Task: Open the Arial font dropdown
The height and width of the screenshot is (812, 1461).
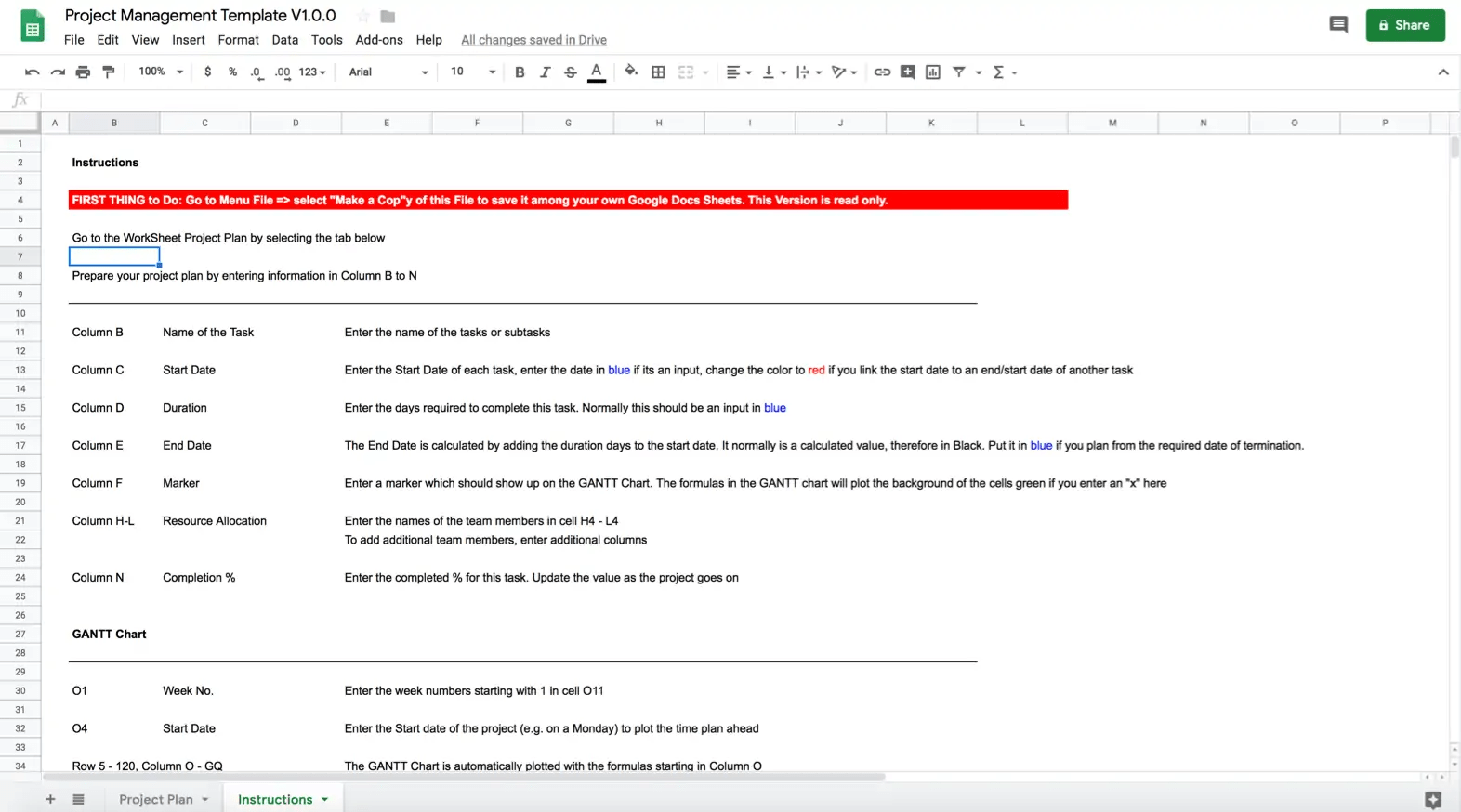Action: [388, 72]
